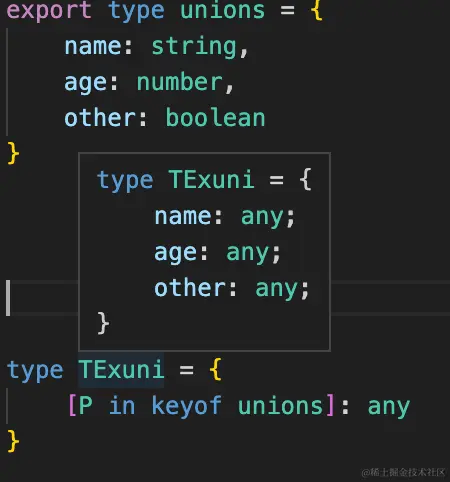Click the name property in the unions type
Viewport: 450px width, 482px height.
[x=93, y=46]
